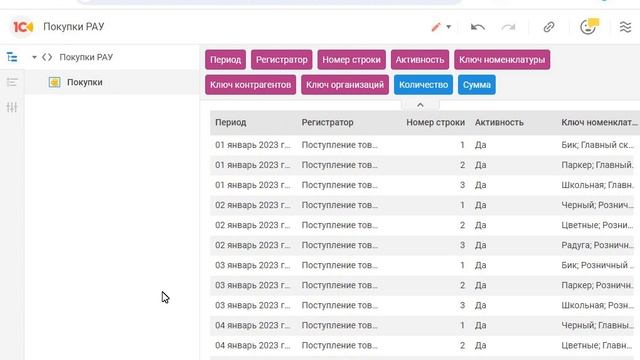Select the Черный; Рознич... cell

click(x=597, y=205)
